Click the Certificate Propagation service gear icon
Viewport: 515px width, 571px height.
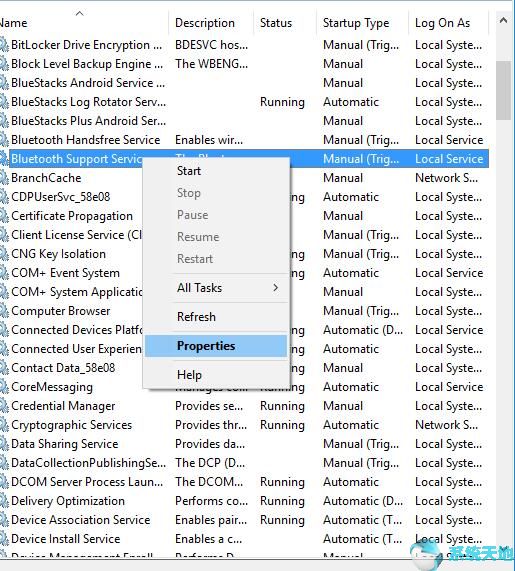coord(4,216)
